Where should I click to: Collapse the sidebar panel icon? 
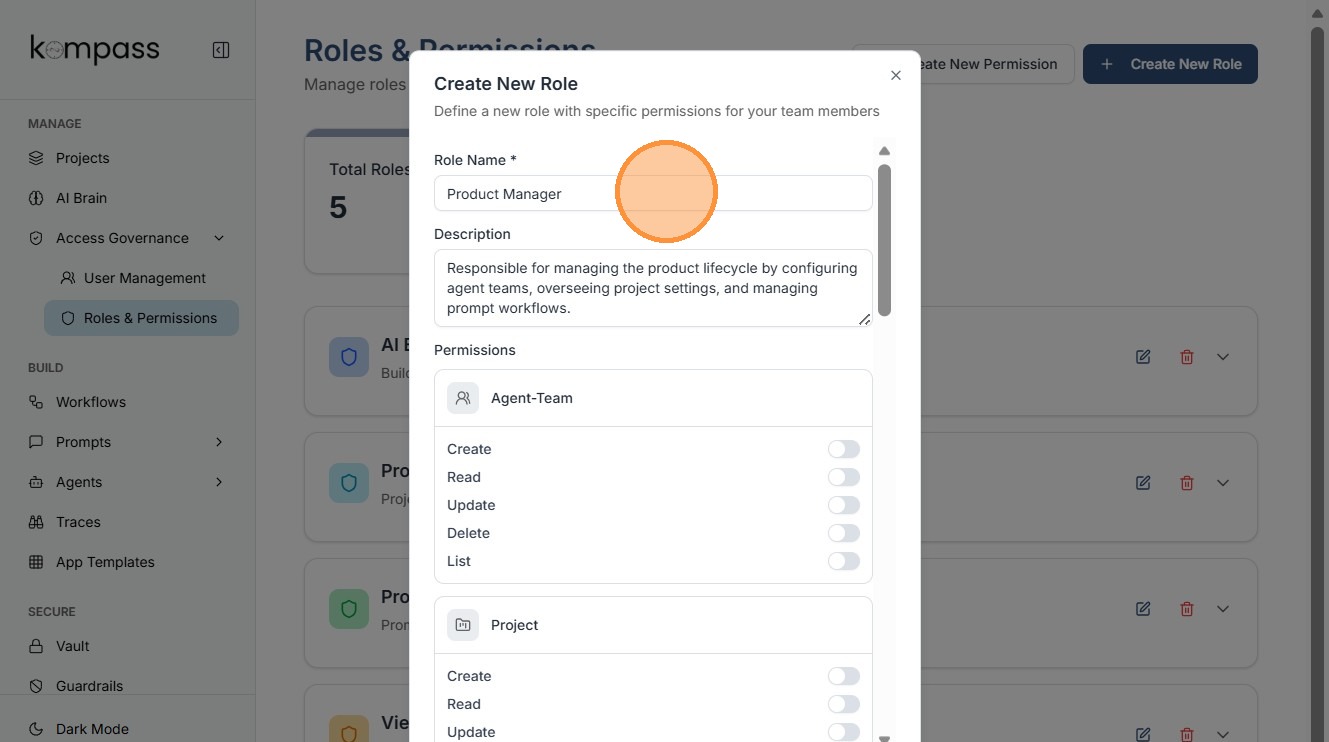tap(221, 50)
